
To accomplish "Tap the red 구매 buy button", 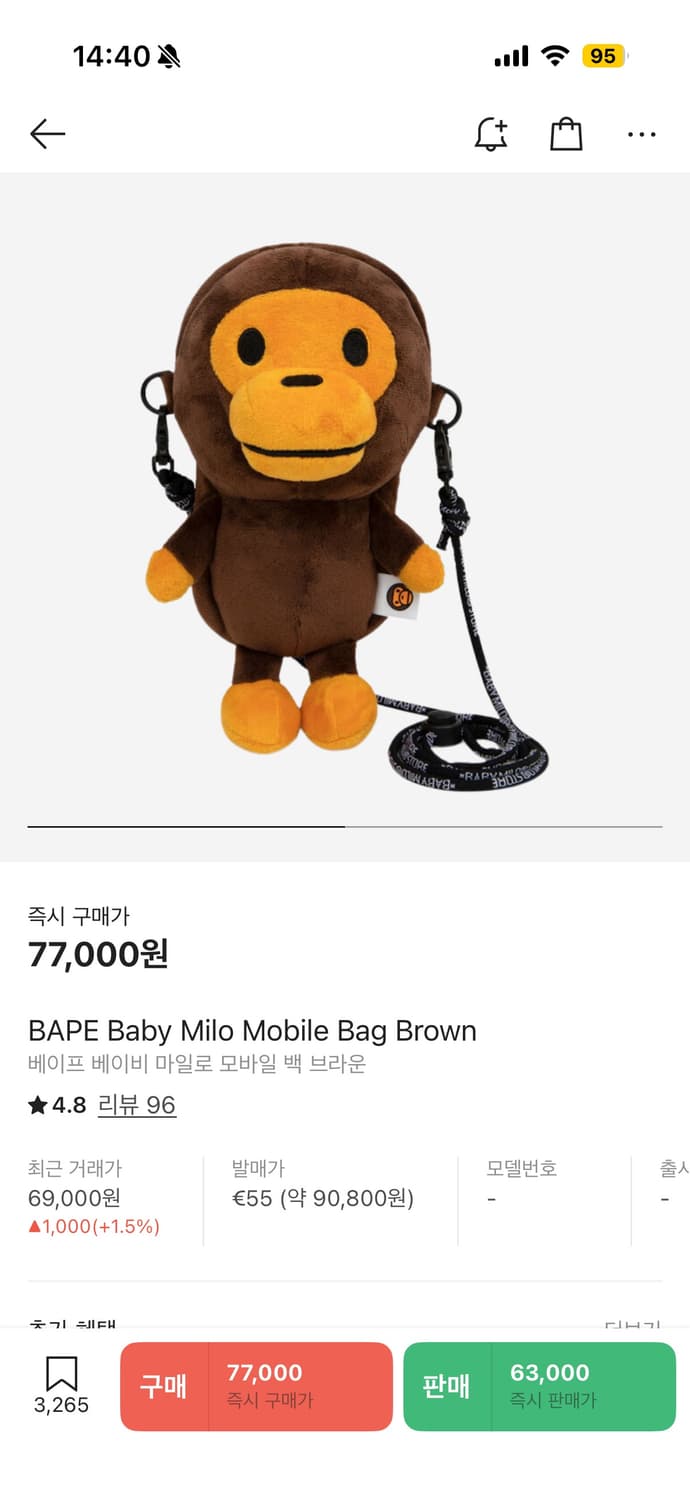I will [x=164, y=1386].
